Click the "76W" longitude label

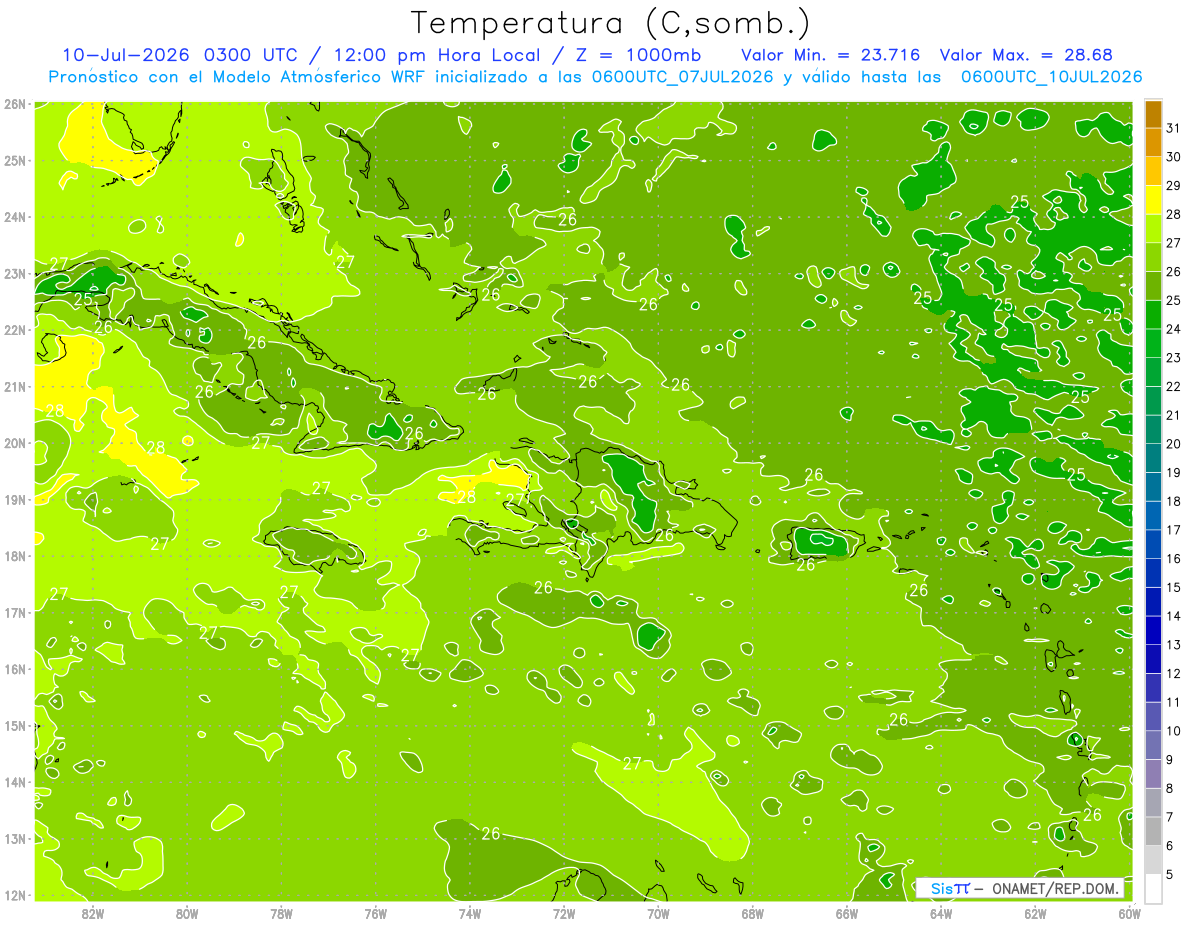(376, 913)
